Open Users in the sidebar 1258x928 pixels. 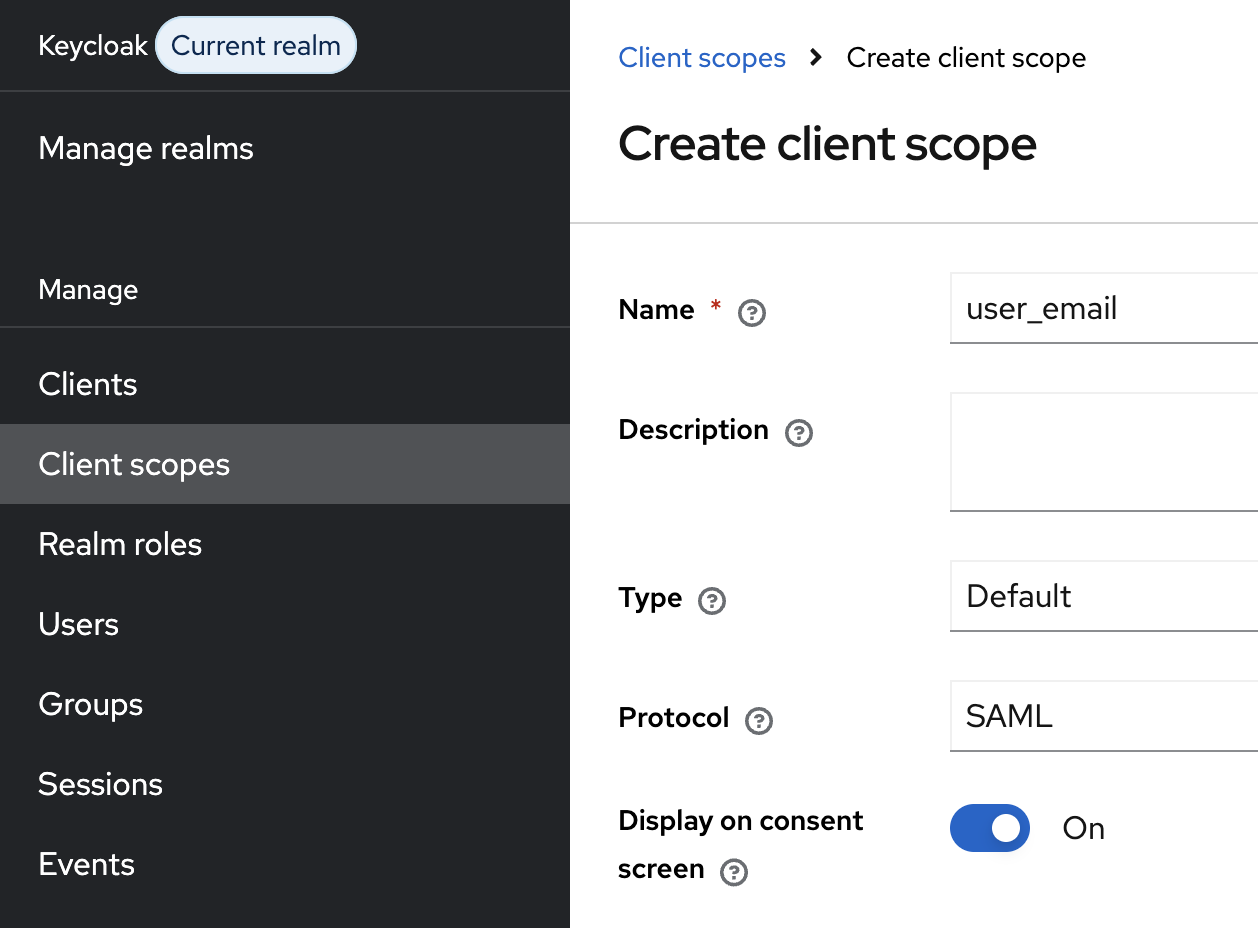click(x=285, y=624)
